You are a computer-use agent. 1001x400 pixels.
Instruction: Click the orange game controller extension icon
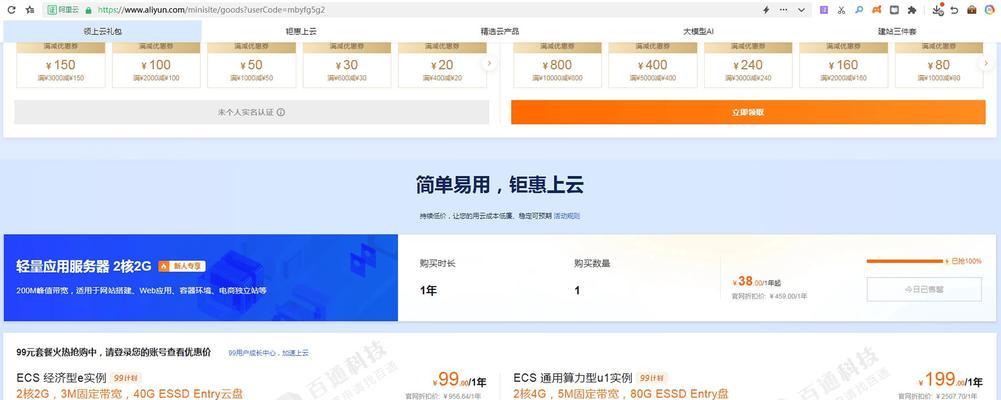pos(877,10)
